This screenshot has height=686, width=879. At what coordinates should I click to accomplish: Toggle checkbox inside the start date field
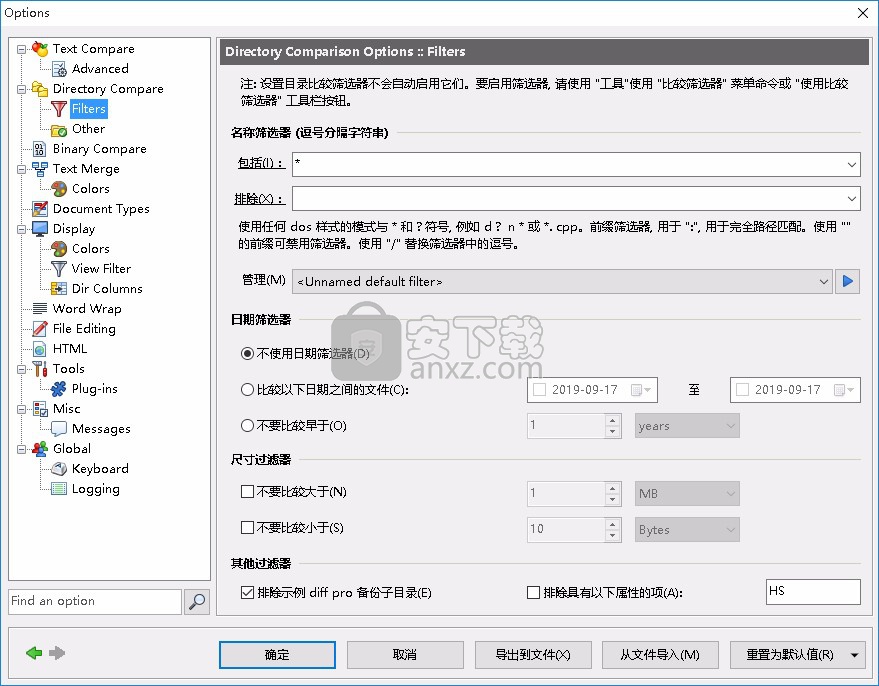[x=539, y=390]
